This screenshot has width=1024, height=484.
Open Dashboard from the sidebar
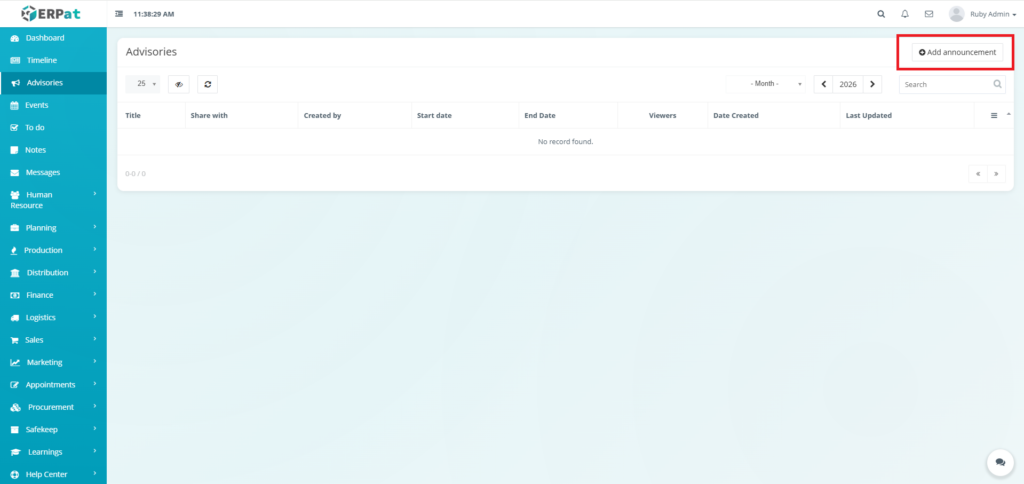[44, 38]
